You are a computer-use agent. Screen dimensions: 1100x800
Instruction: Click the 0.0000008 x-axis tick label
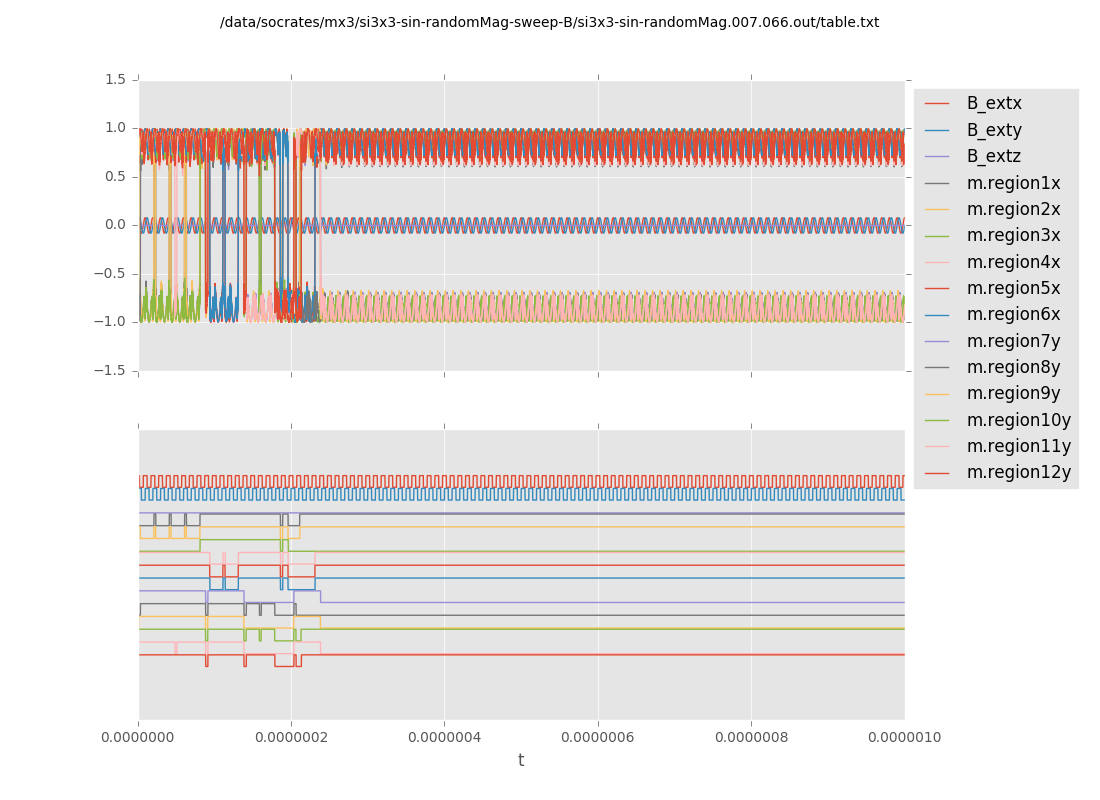751,738
